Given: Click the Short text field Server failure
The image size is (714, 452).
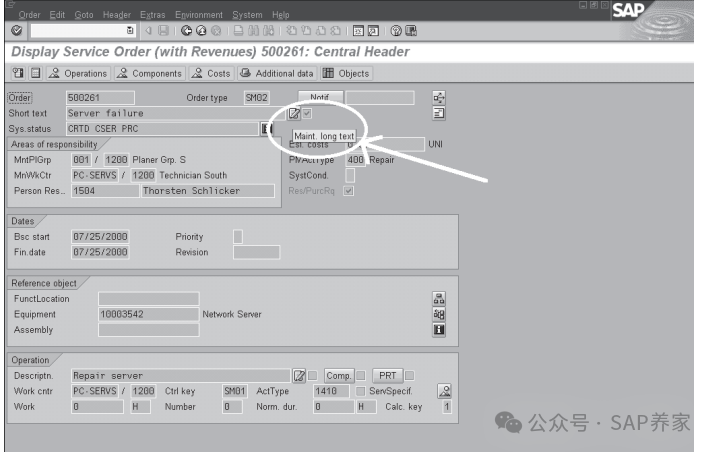Looking at the screenshot, I should 176,113.
